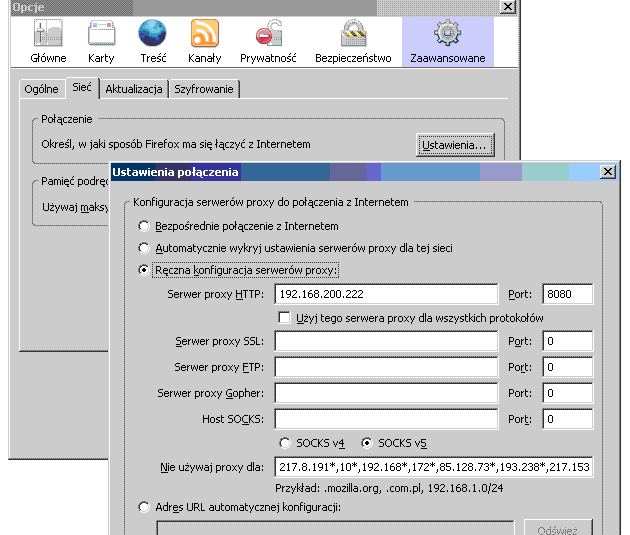This screenshot has height=535, width=630.
Task: Open the Karty settings panel
Action: [x=101, y=42]
